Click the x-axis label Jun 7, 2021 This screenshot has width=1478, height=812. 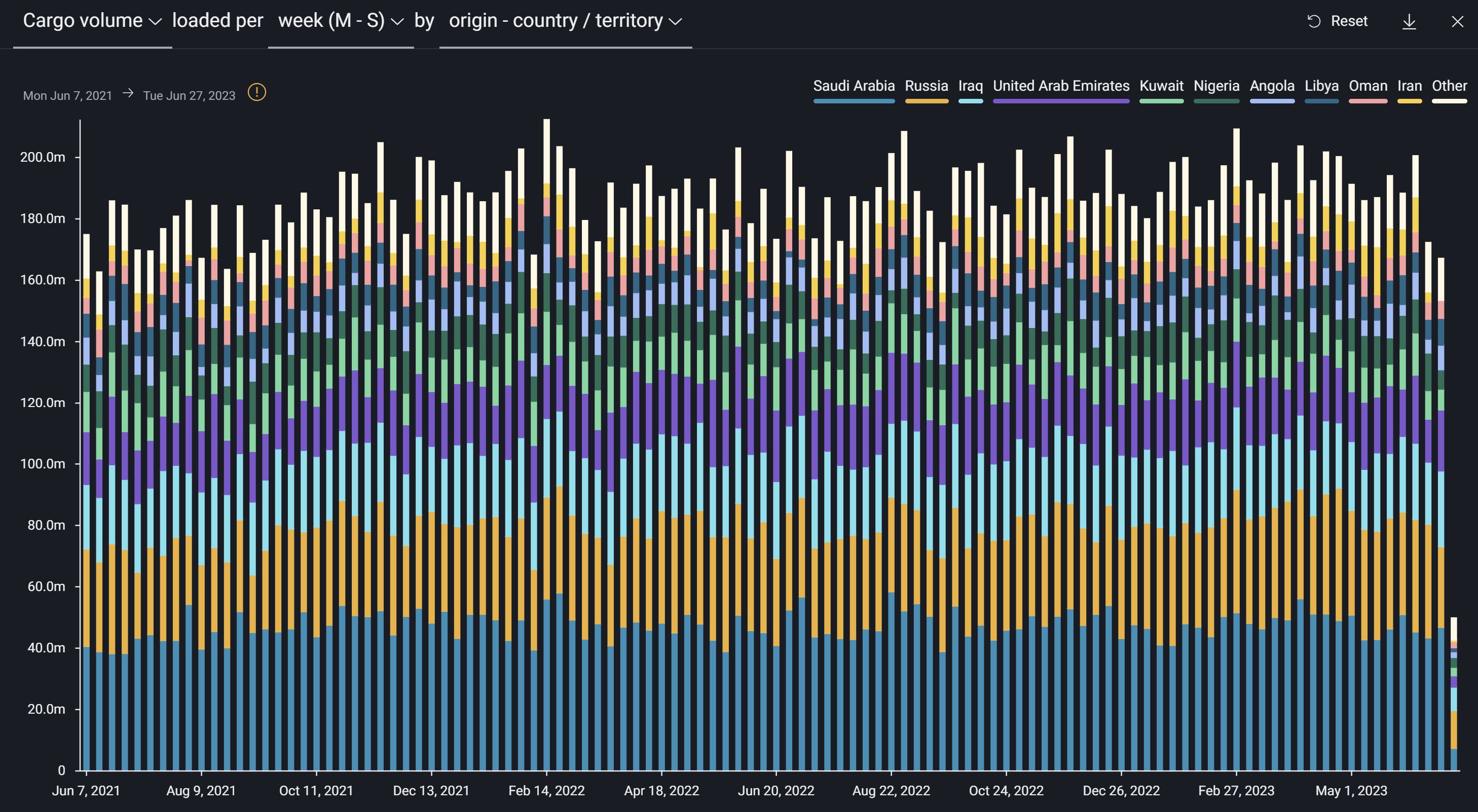point(86,790)
